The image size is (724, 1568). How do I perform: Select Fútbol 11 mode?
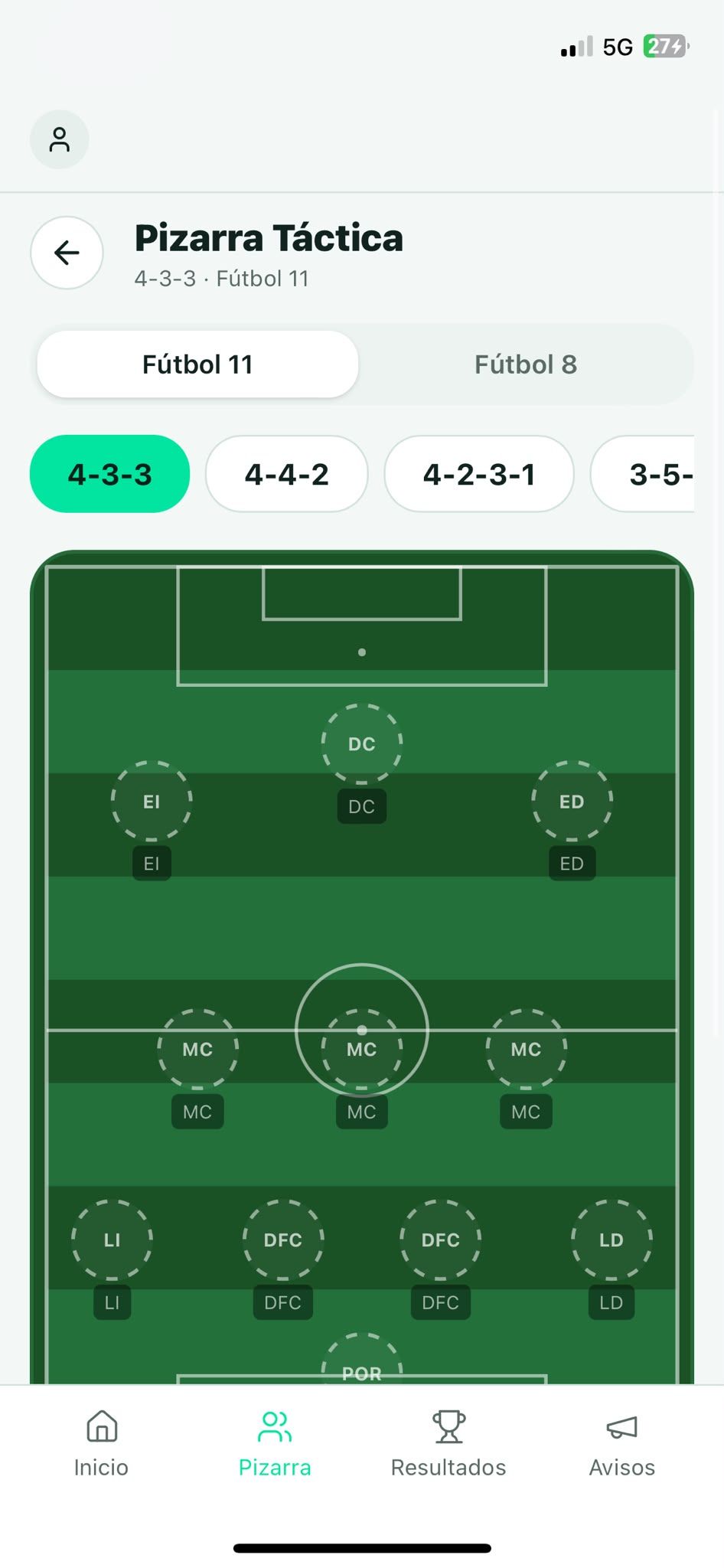[x=197, y=364]
